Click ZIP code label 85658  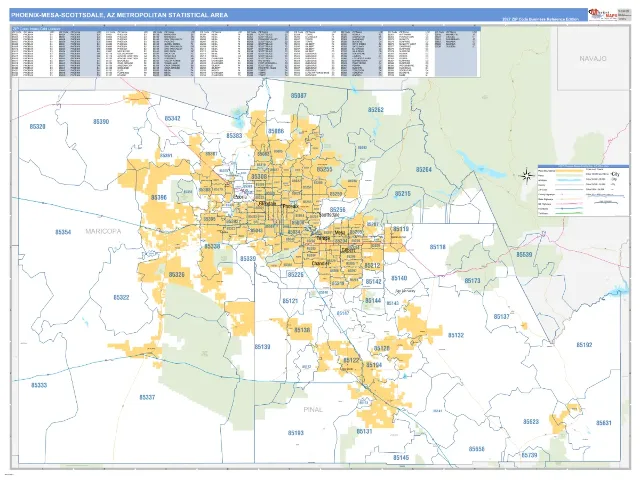tap(476, 449)
